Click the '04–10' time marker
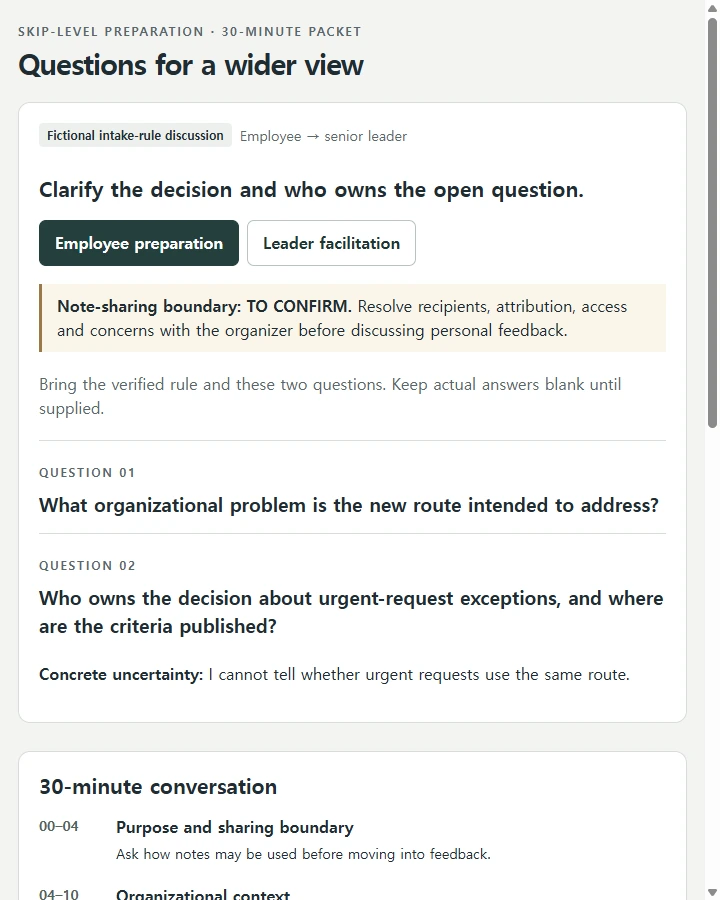Screen dimensions: 720x900 click(59, 894)
